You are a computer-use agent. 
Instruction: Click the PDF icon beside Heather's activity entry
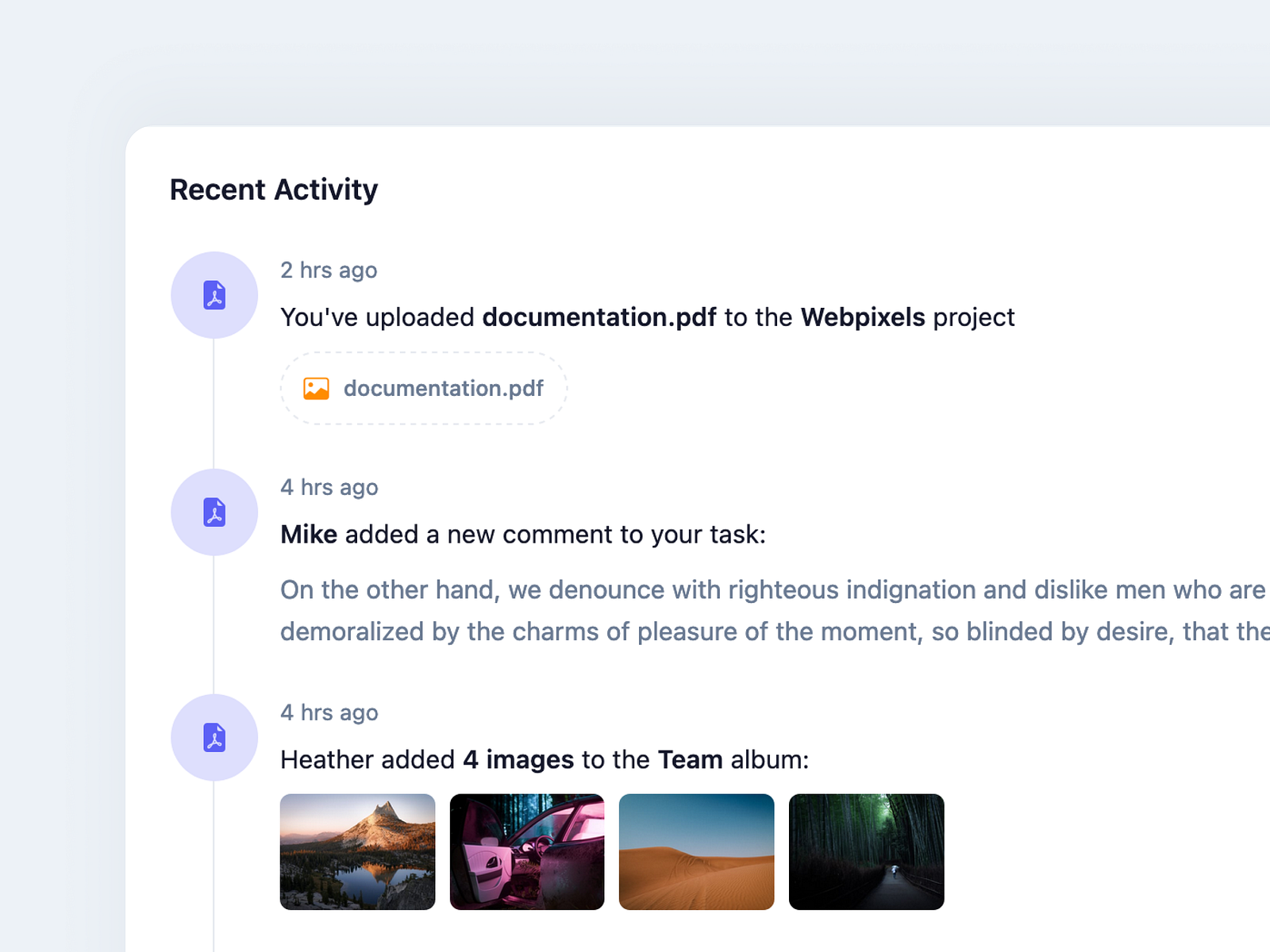214,737
